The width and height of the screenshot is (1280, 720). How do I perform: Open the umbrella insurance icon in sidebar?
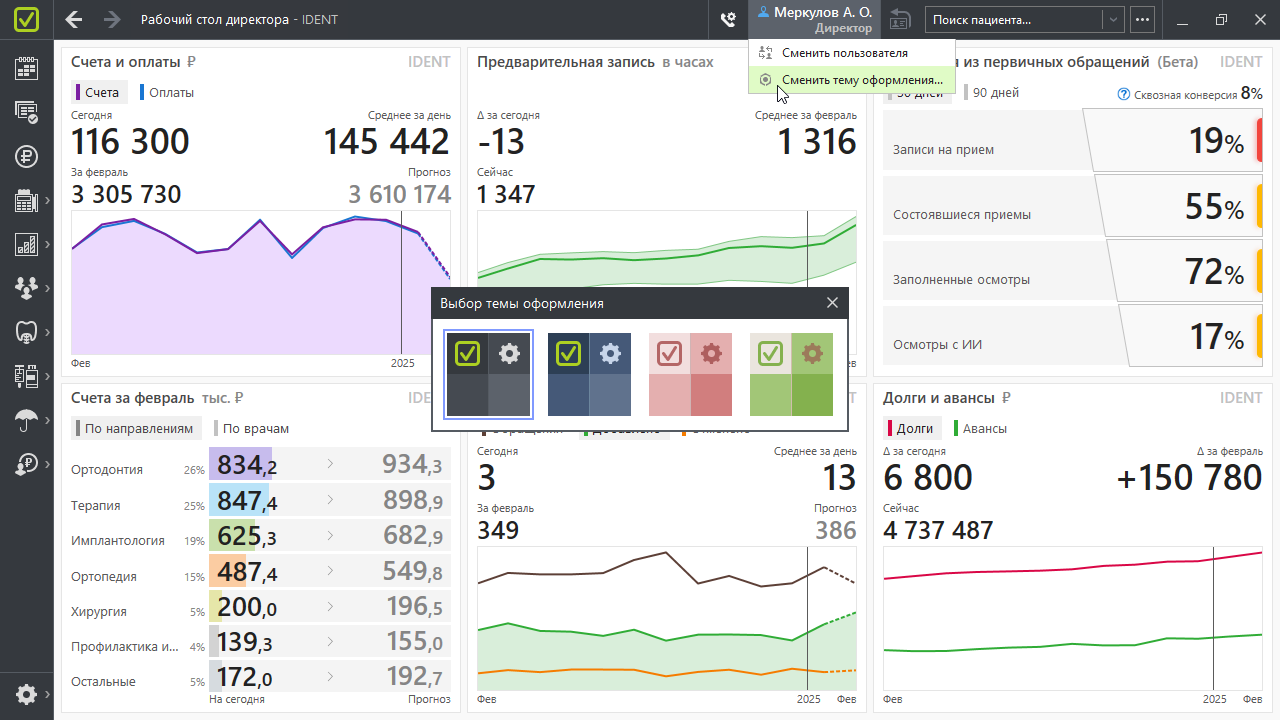[x=26, y=420]
